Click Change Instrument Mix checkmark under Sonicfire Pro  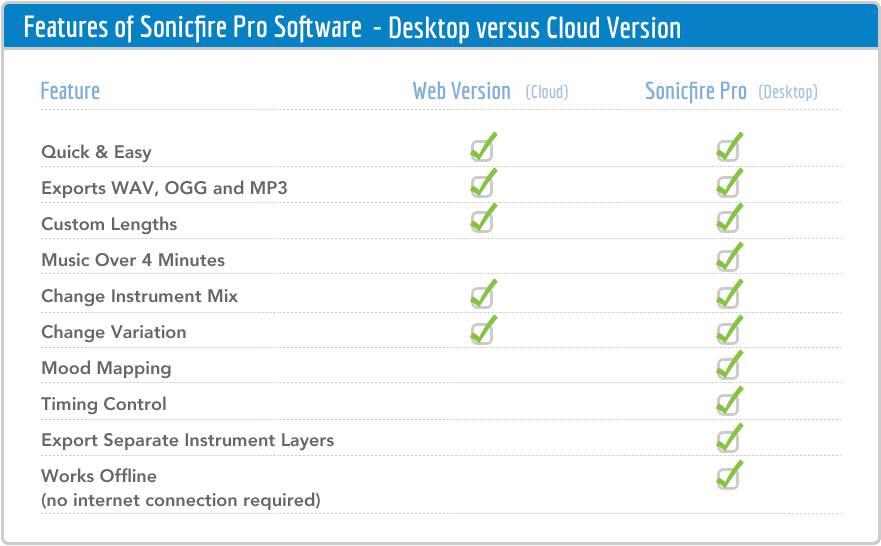[x=729, y=294]
